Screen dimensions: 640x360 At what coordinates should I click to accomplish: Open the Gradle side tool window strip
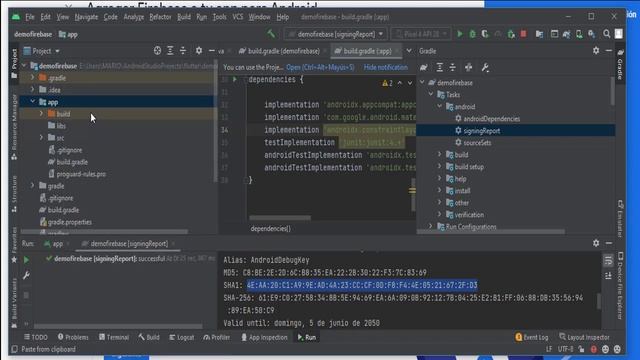(620, 65)
